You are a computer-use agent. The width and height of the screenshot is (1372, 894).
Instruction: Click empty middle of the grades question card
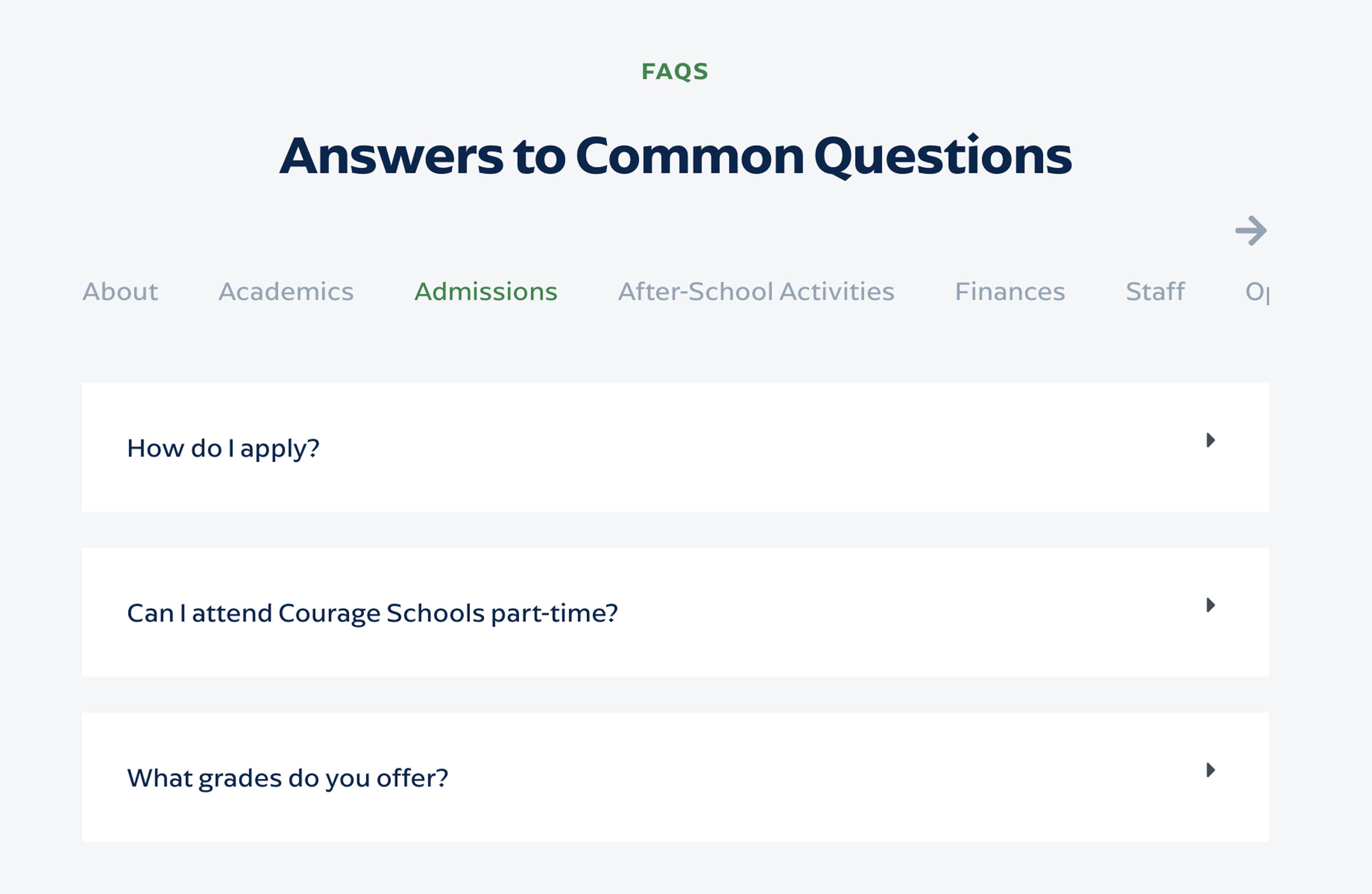pos(807,777)
